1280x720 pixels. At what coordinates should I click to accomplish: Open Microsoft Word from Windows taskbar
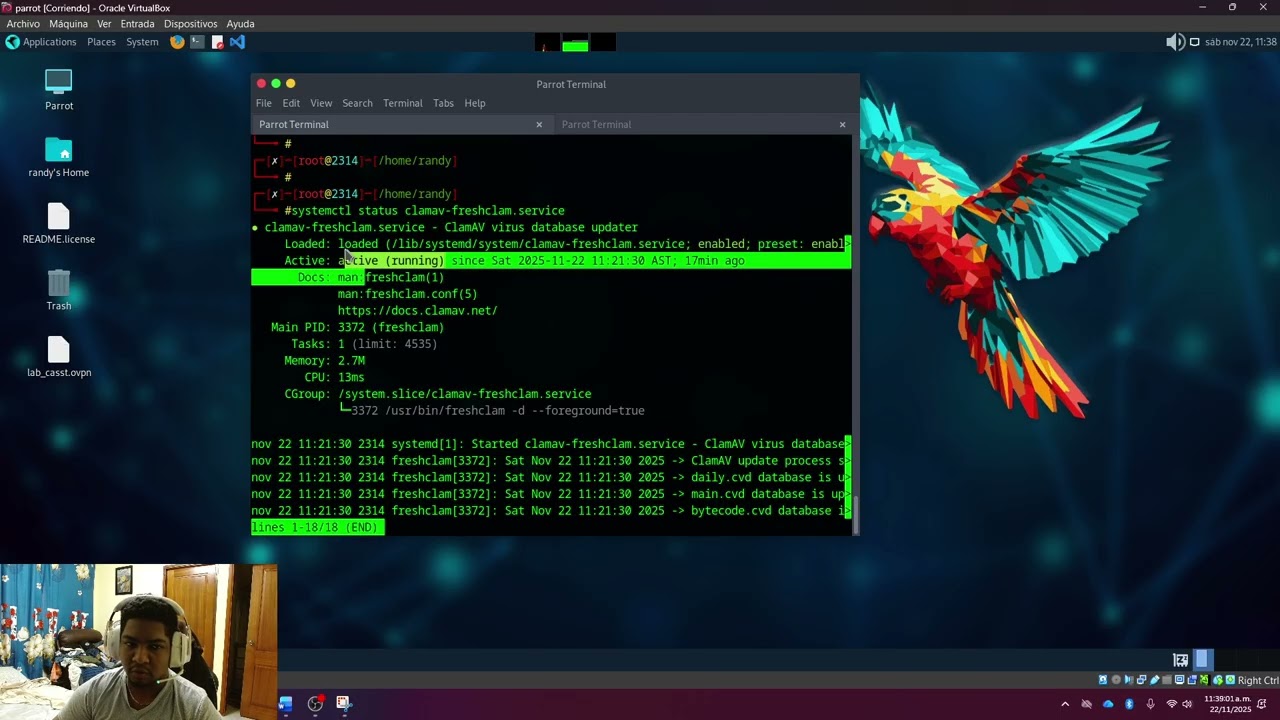(x=285, y=703)
